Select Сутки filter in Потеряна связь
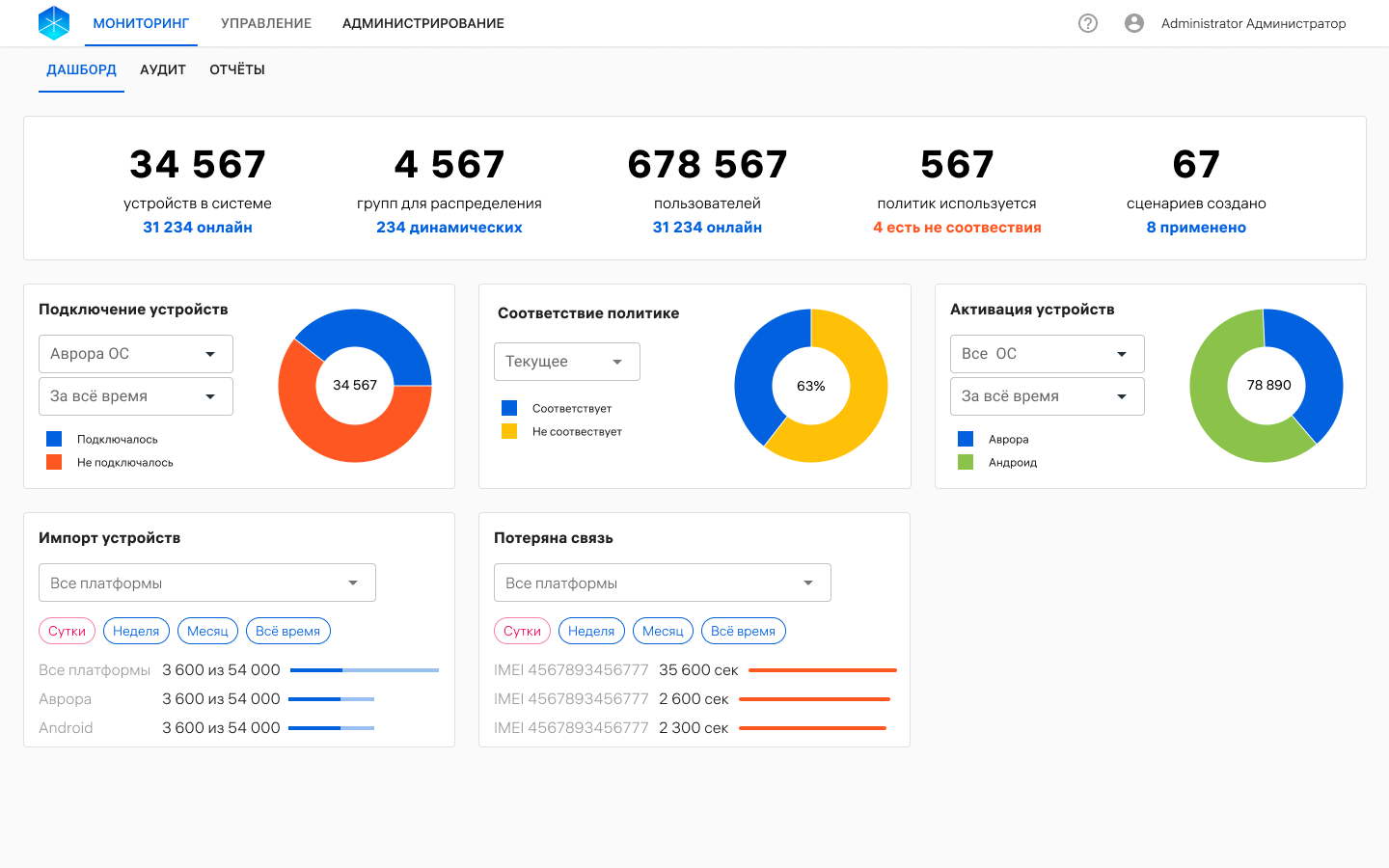The width and height of the screenshot is (1389, 868). (x=523, y=631)
